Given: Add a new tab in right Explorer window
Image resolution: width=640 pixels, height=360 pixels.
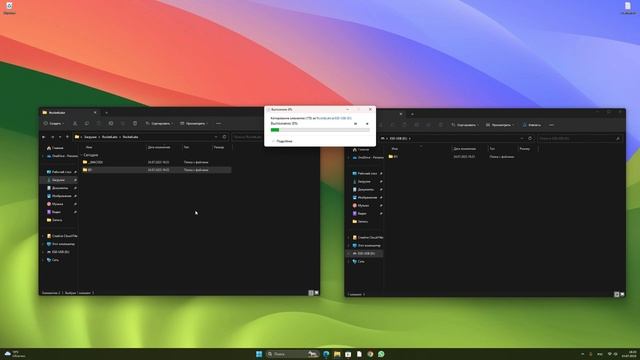Looking at the screenshot, I should (x=412, y=114).
